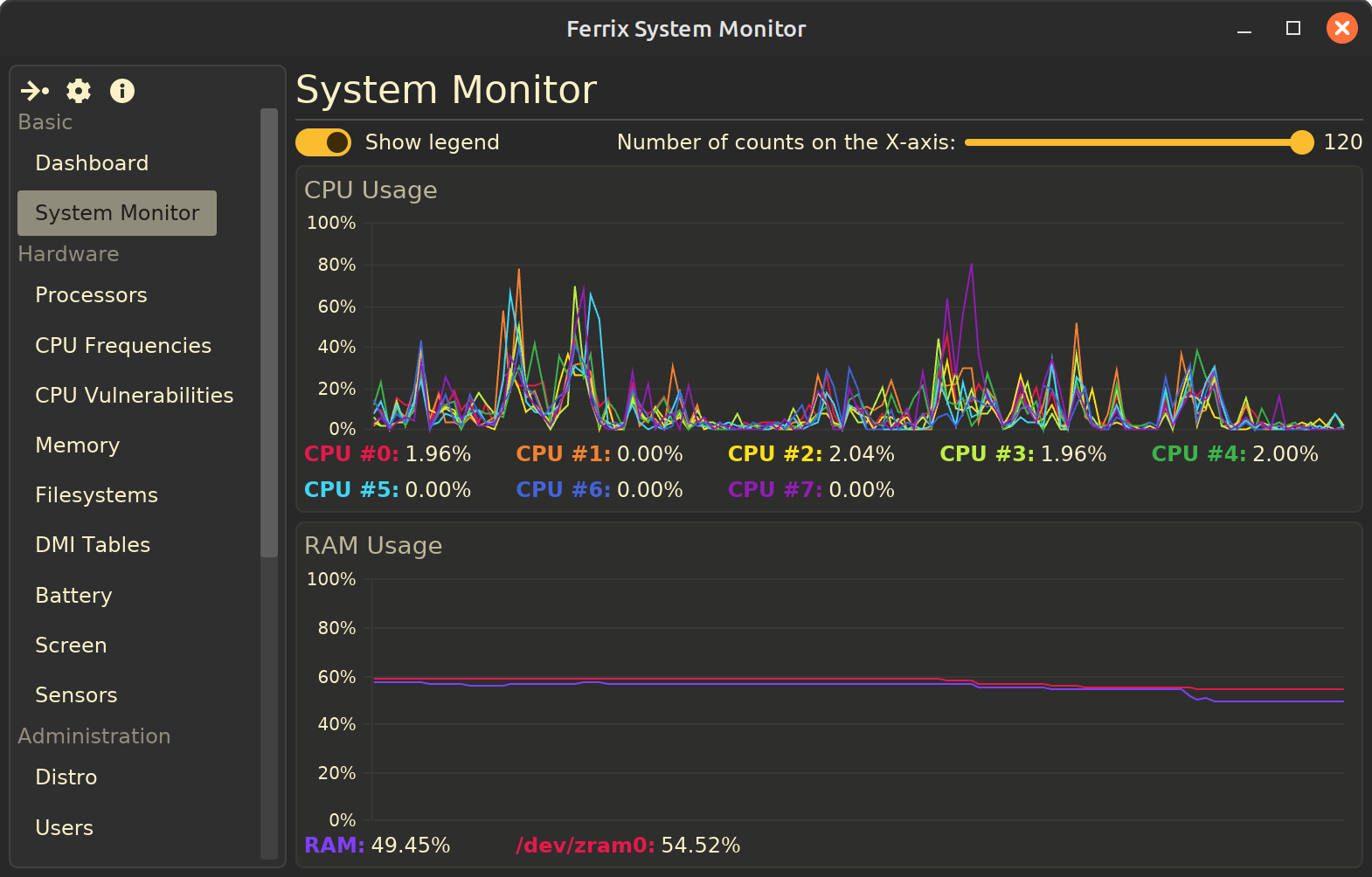Open CPU Frequencies section

[x=123, y=346]
